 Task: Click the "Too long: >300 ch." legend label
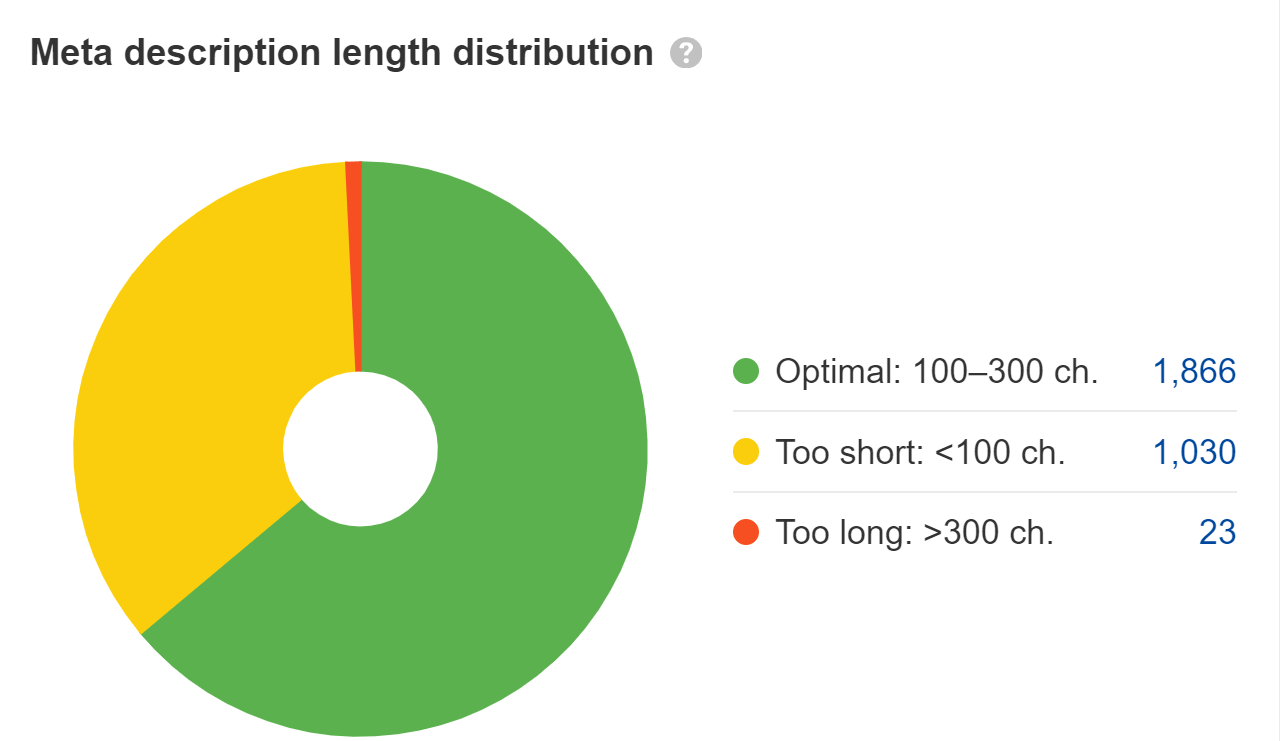(x=914, y=532)
